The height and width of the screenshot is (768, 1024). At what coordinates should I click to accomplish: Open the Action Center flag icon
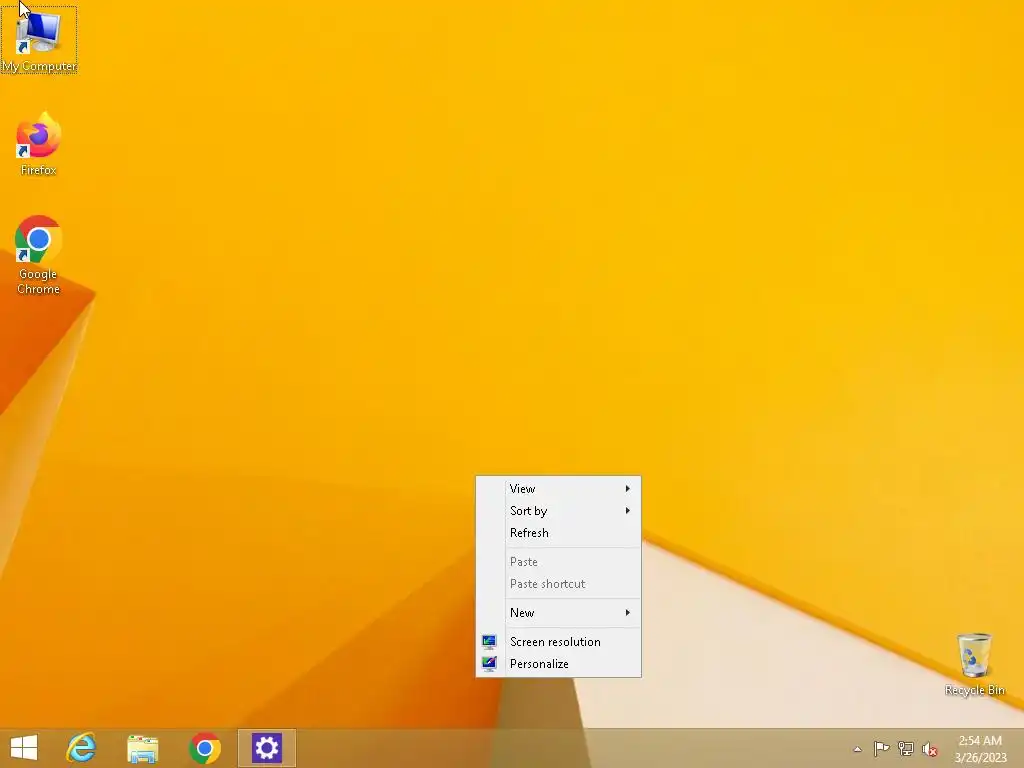tap(881, 748)
